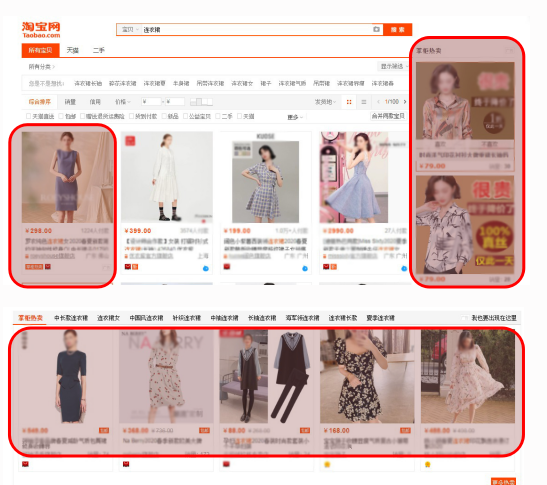This screenshot has width=547, height=485.
Task: Toggle the 天猫 filter checkbox
Action: 239,116
